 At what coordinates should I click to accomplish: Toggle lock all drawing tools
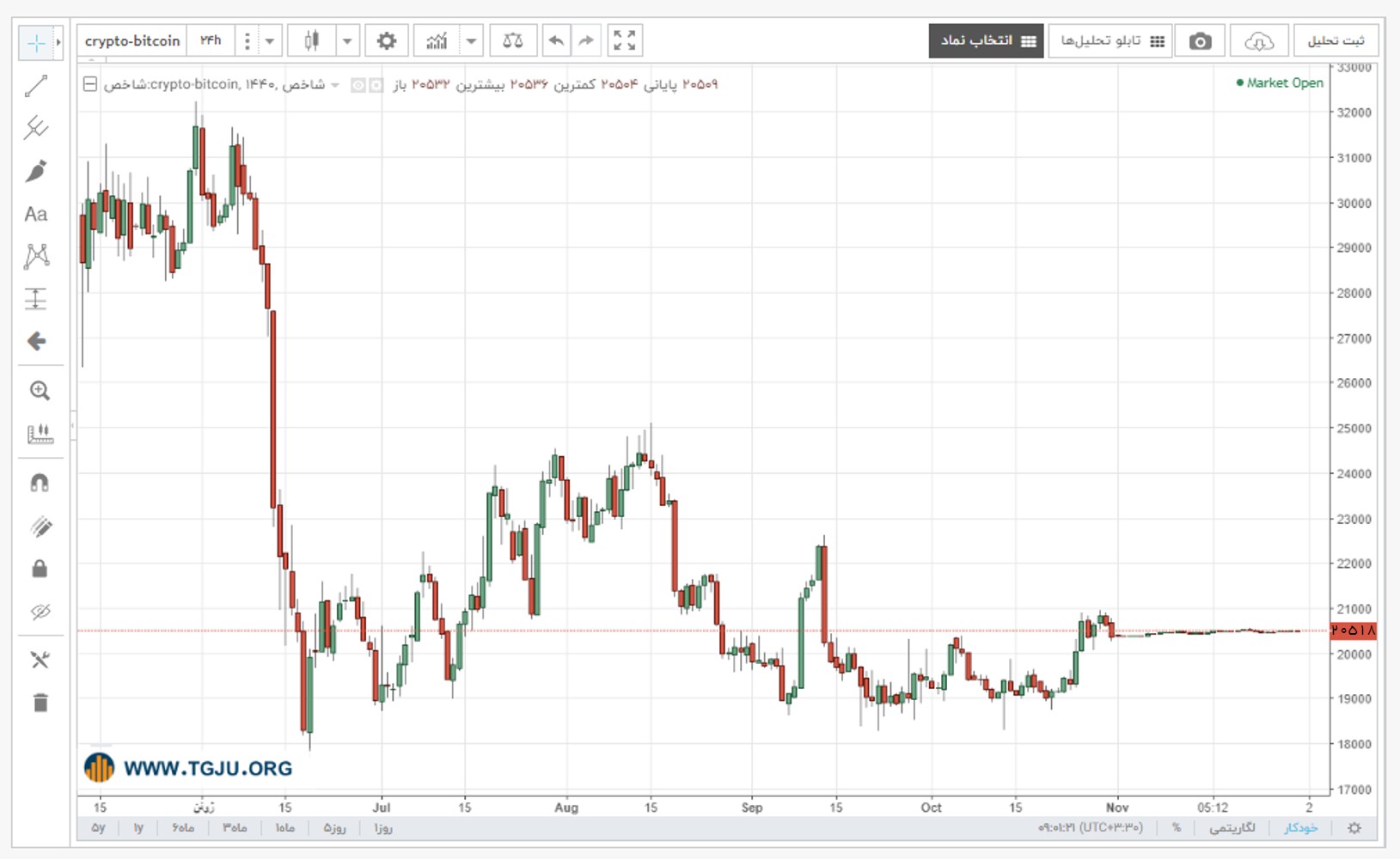pos(40,569)
